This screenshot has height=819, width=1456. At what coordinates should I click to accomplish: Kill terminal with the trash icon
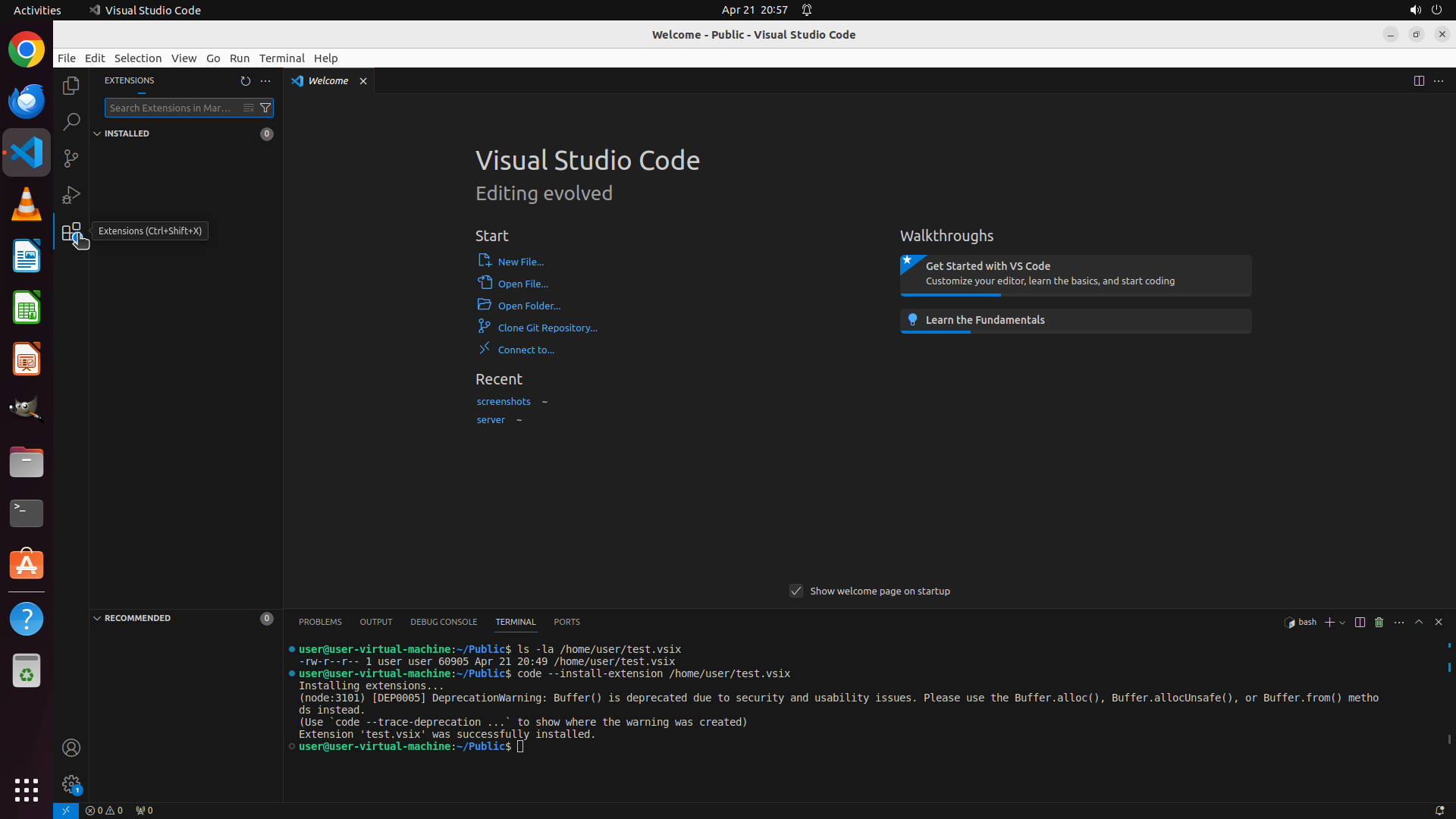1379,622
